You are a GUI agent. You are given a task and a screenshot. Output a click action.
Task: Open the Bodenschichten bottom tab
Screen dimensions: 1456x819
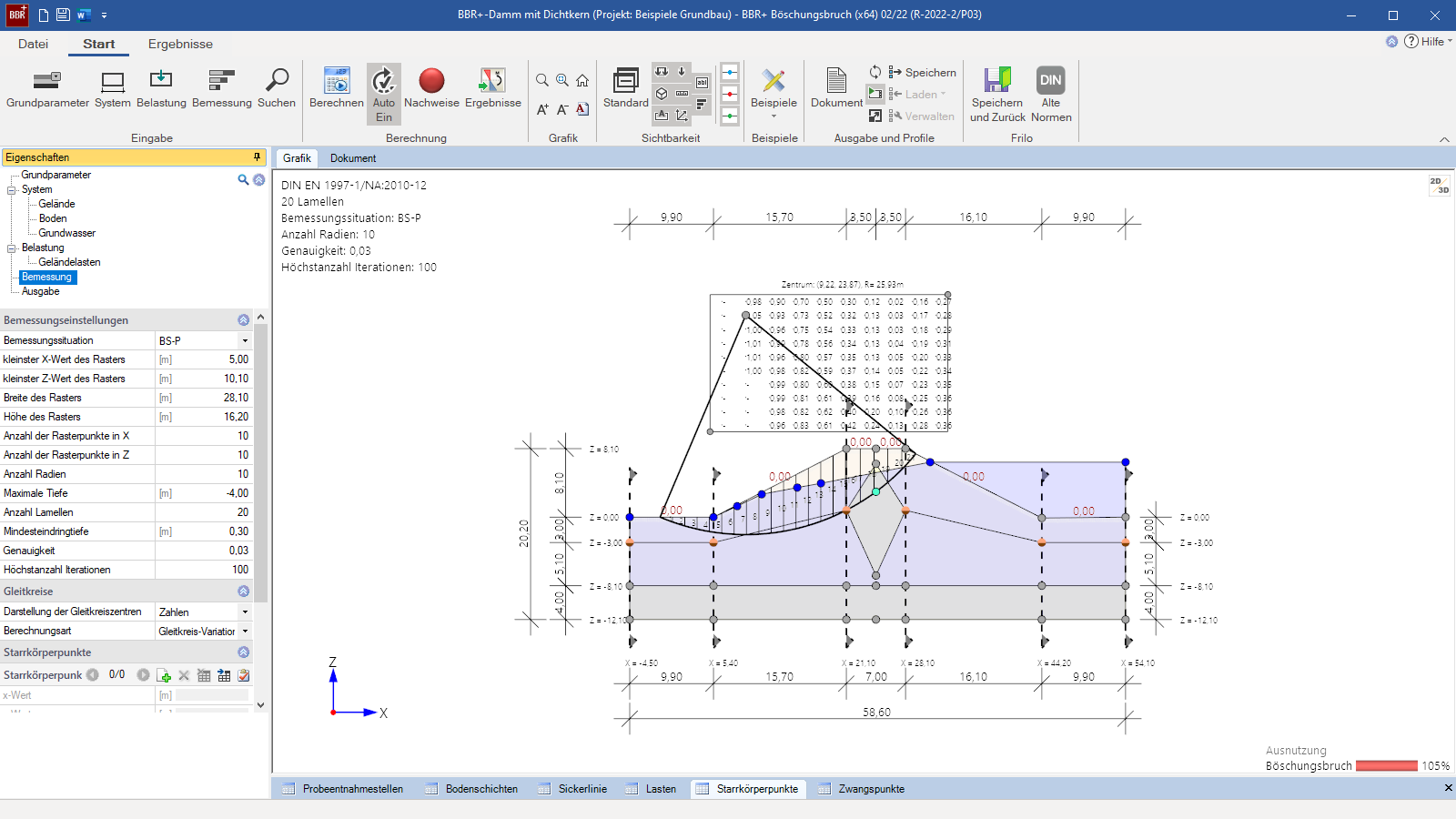[x=471, y=789]
